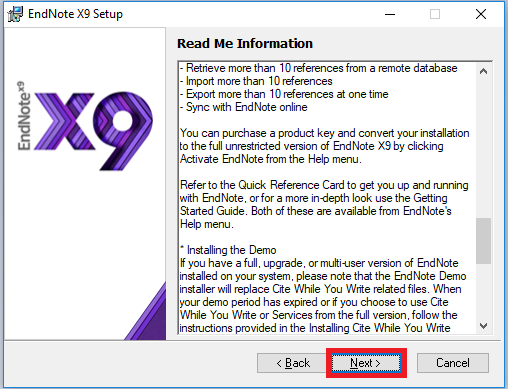
Task: Click 'Export more than 10 references at one time'
Action: pos(284,94)
